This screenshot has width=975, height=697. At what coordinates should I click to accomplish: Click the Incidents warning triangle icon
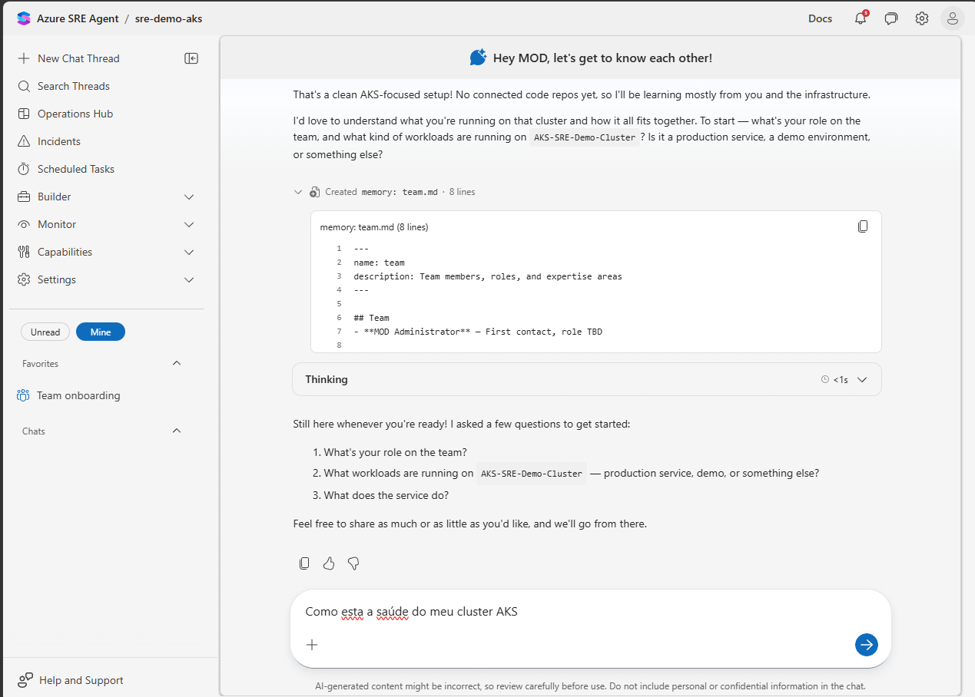click(24, 141)
